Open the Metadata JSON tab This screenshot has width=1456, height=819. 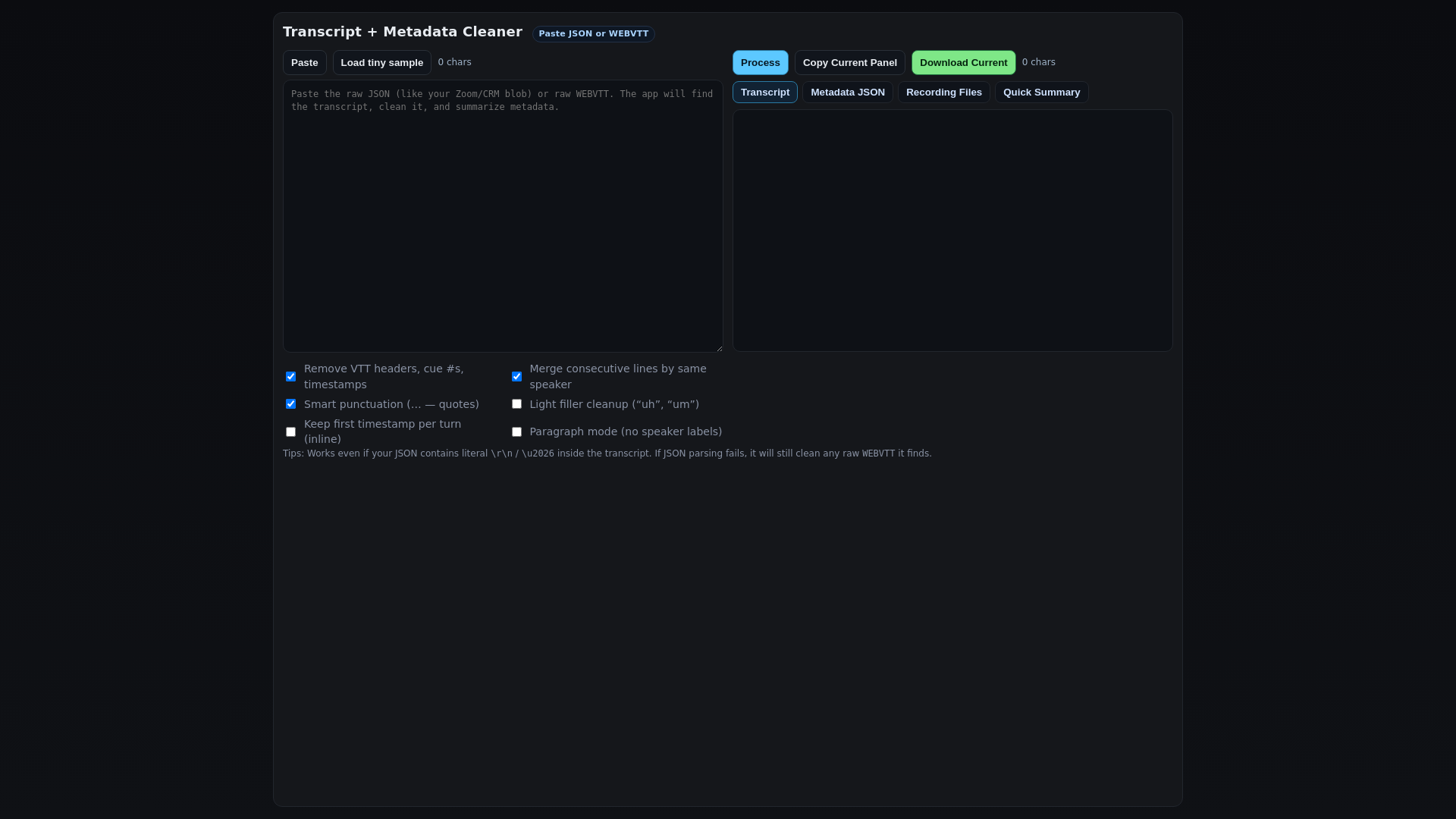pos(847,93)
